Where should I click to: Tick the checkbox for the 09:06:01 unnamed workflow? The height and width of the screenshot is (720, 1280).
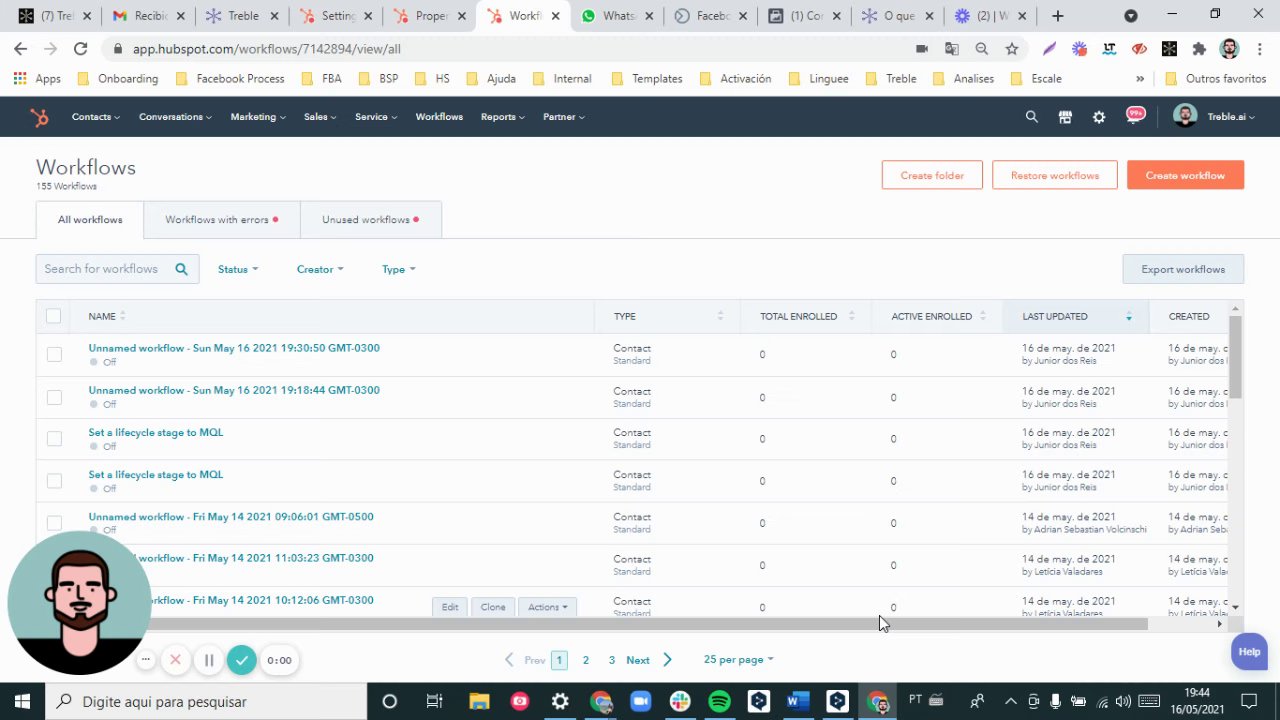(x=54, y=522)
